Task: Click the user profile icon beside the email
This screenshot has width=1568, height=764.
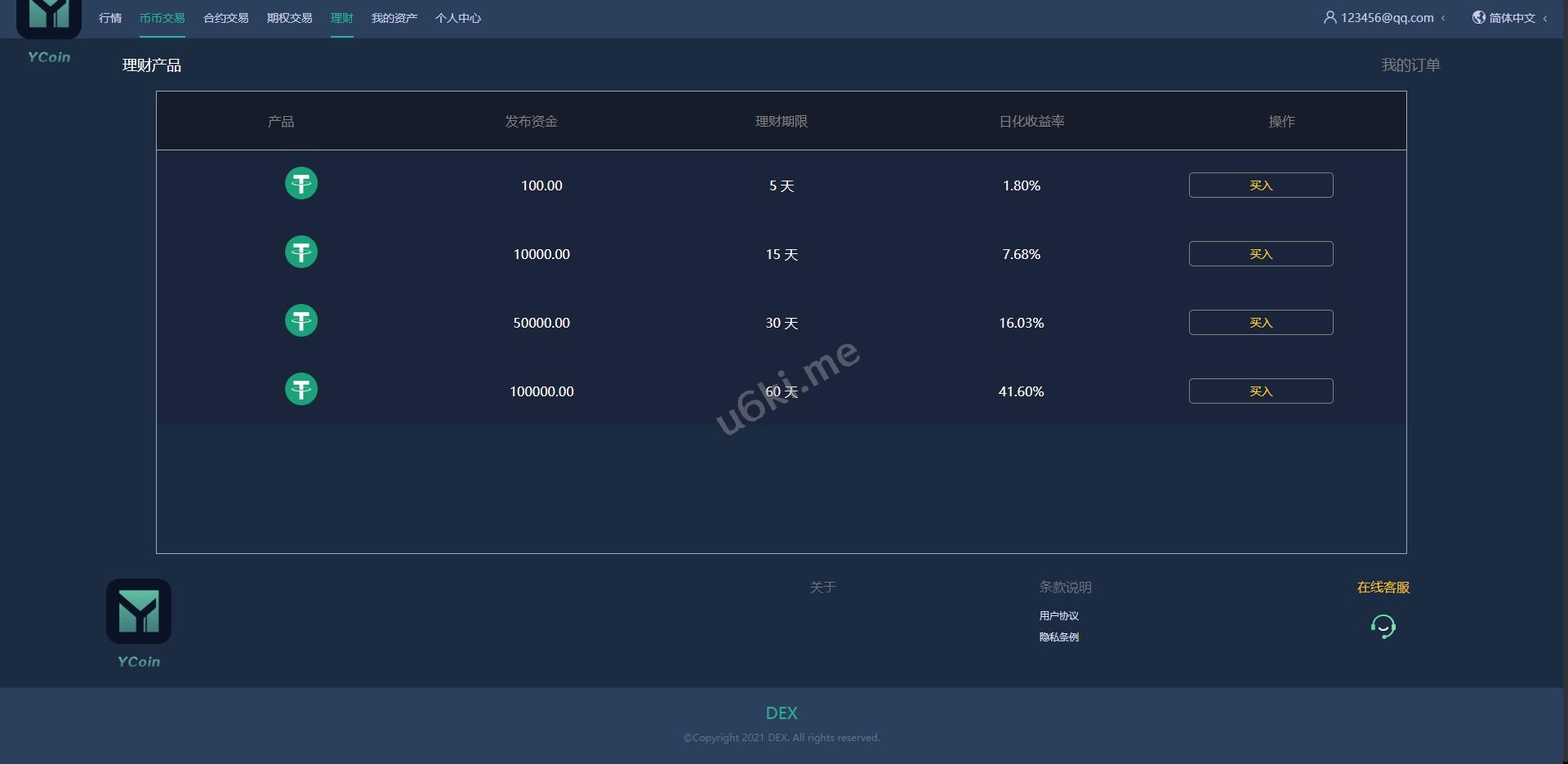Action: (1330, 17)
